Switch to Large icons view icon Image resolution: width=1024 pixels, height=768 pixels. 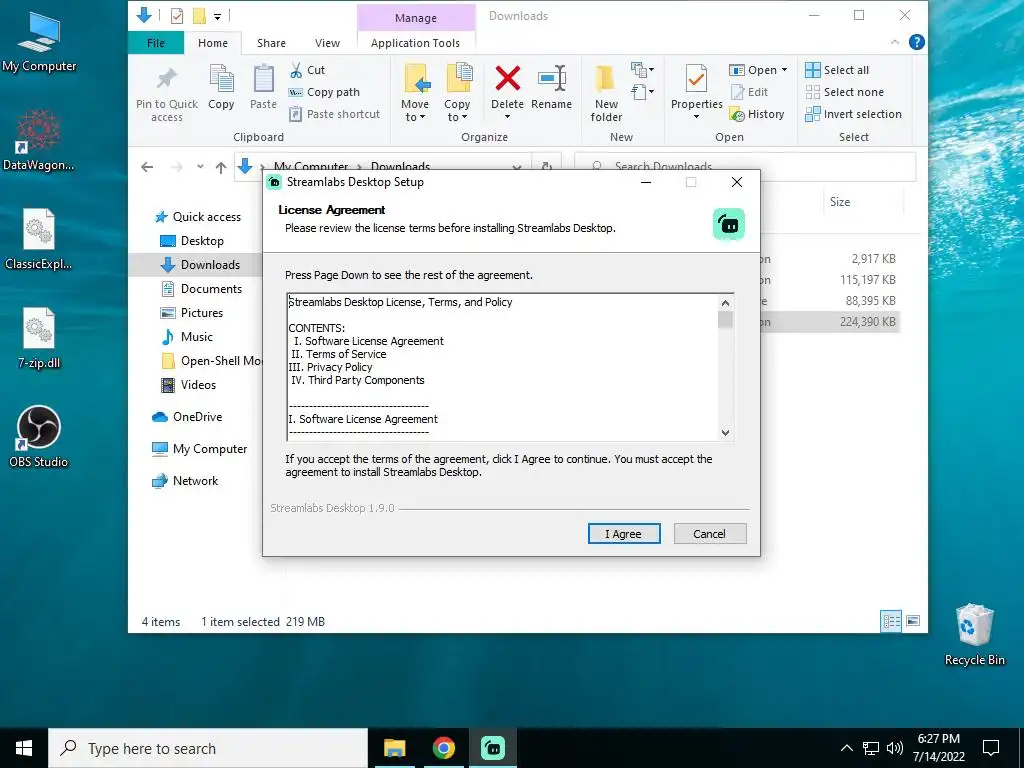913,621
